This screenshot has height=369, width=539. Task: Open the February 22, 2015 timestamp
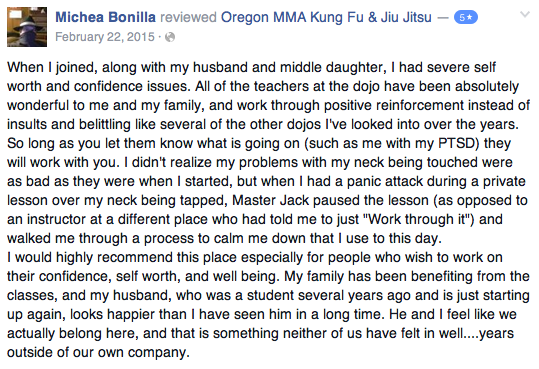(105, 37)
